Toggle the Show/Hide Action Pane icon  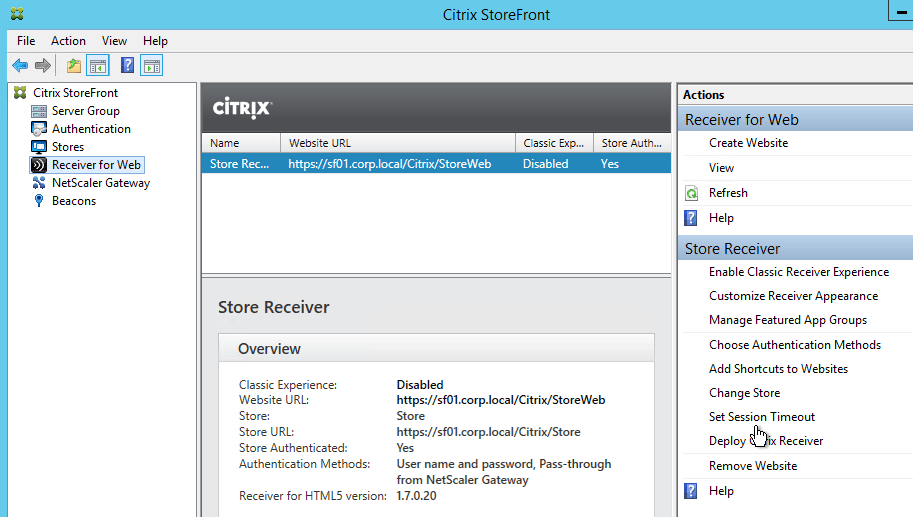[151, 65]
